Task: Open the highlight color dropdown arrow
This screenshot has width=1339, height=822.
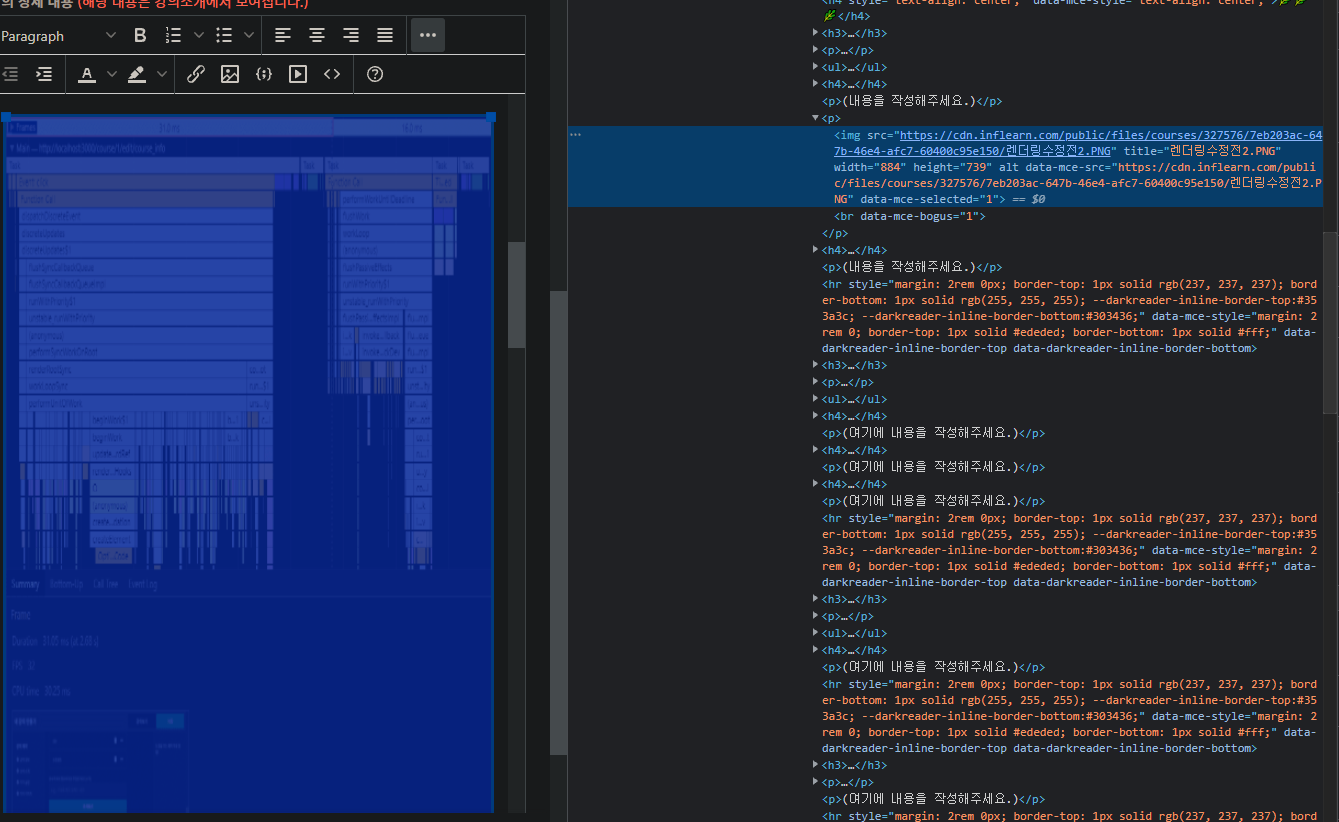Action: coord(162,74)
